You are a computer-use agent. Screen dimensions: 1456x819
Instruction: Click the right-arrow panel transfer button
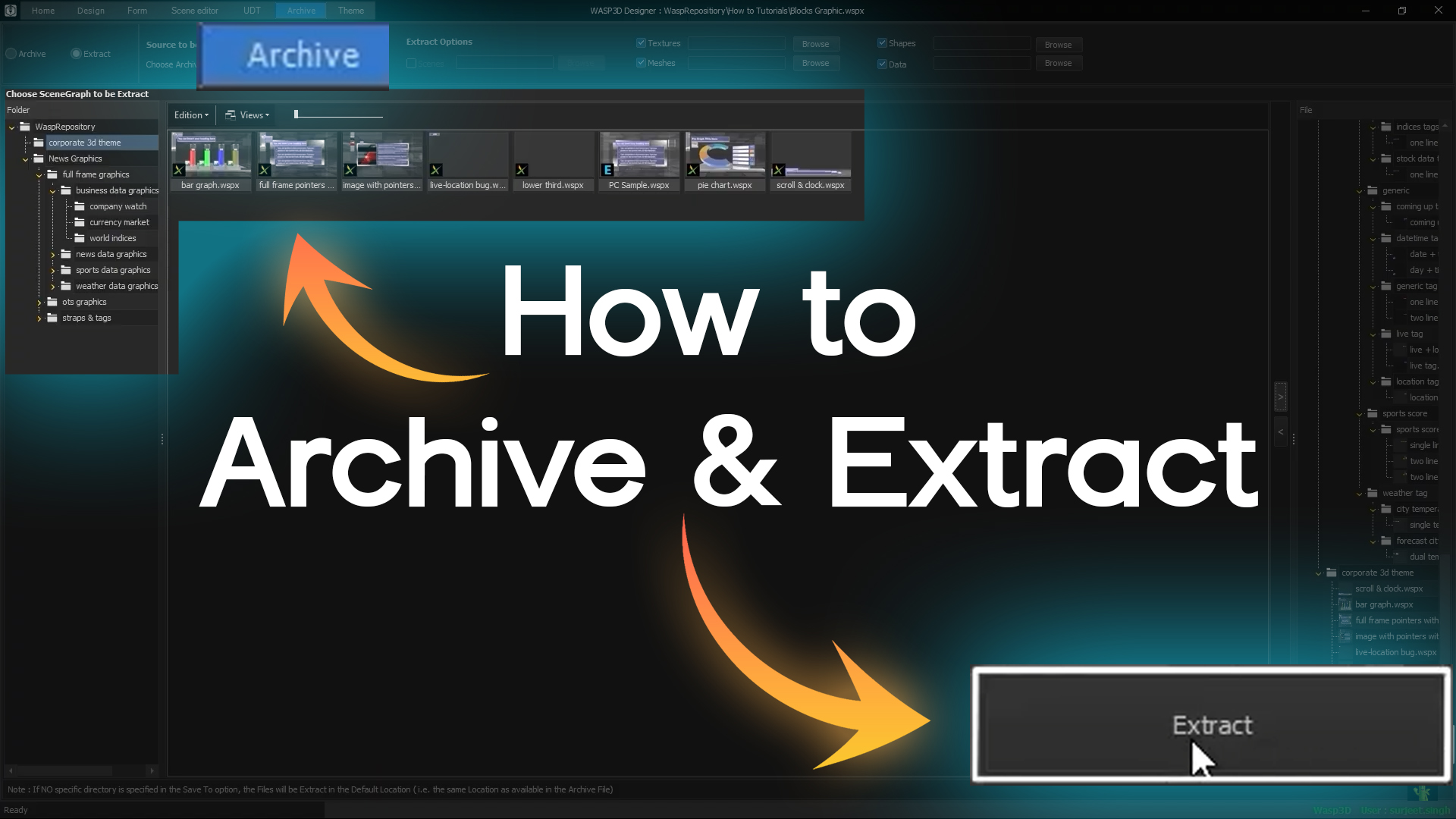1280,397
